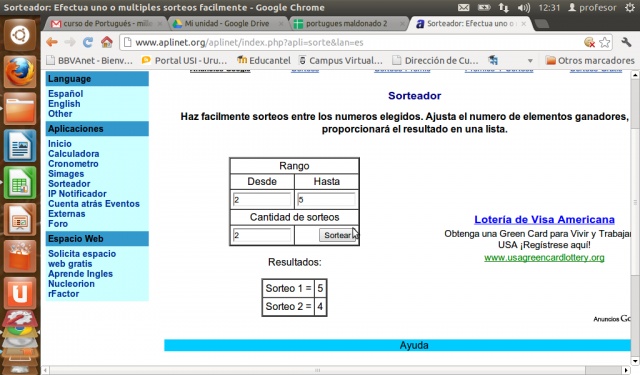Open LibreOffice Calc from the dock

click(20, 183)
